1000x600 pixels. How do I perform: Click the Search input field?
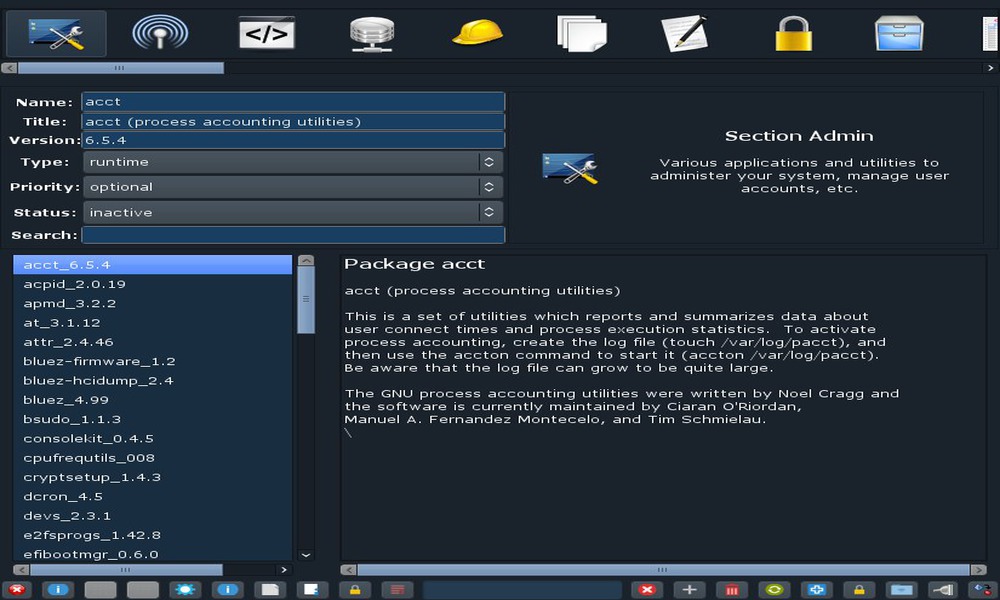point(293,235)
